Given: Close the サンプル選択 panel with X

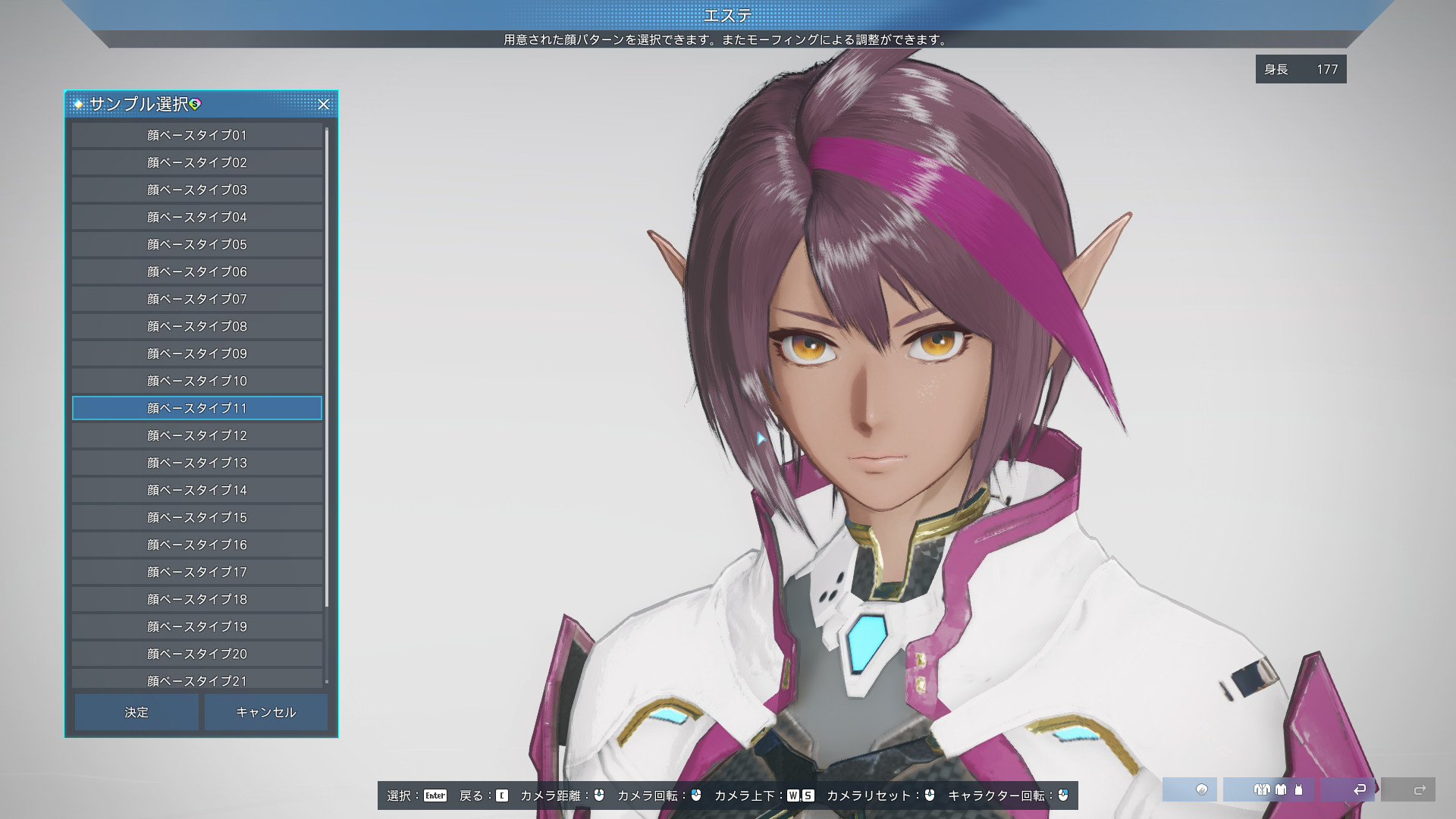Looking at the screenshot, I should (x=324, y=105).
